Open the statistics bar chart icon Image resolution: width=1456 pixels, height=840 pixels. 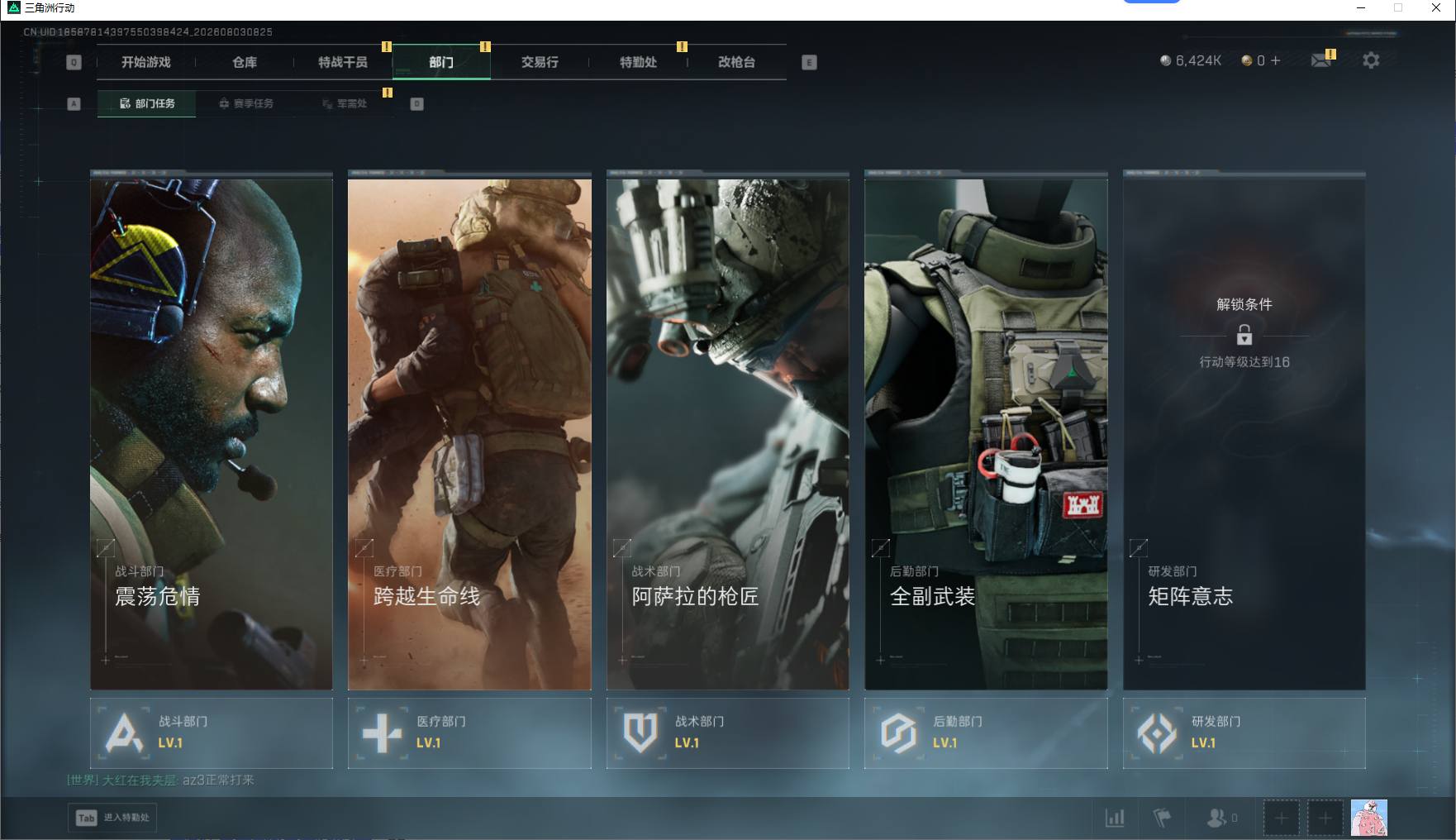(1115, 818)
